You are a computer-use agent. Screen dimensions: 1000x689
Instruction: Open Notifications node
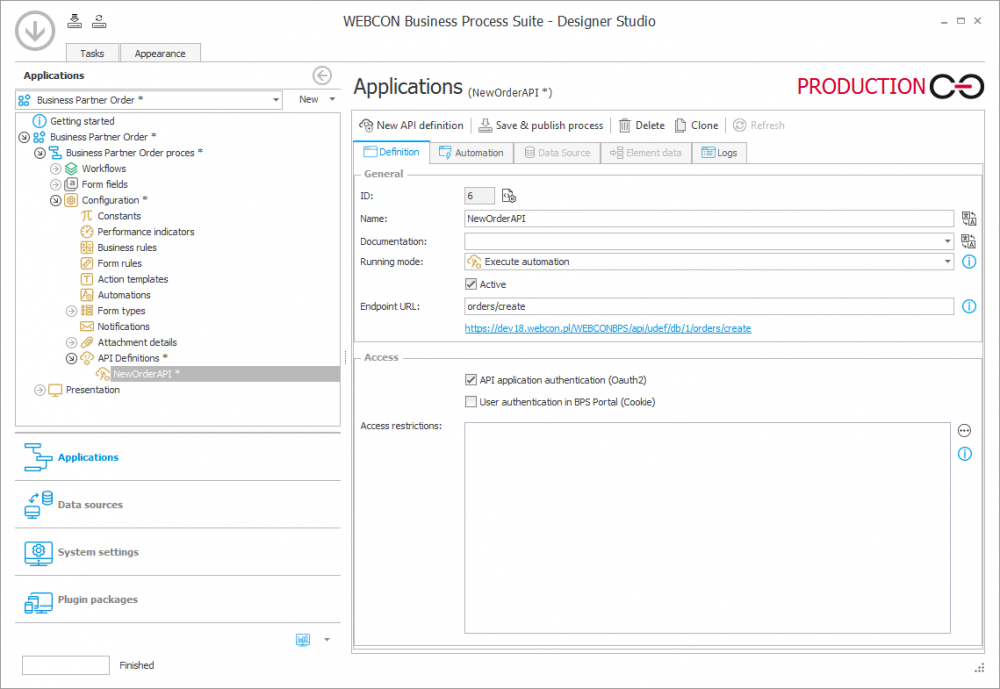(x=123, y=327)
